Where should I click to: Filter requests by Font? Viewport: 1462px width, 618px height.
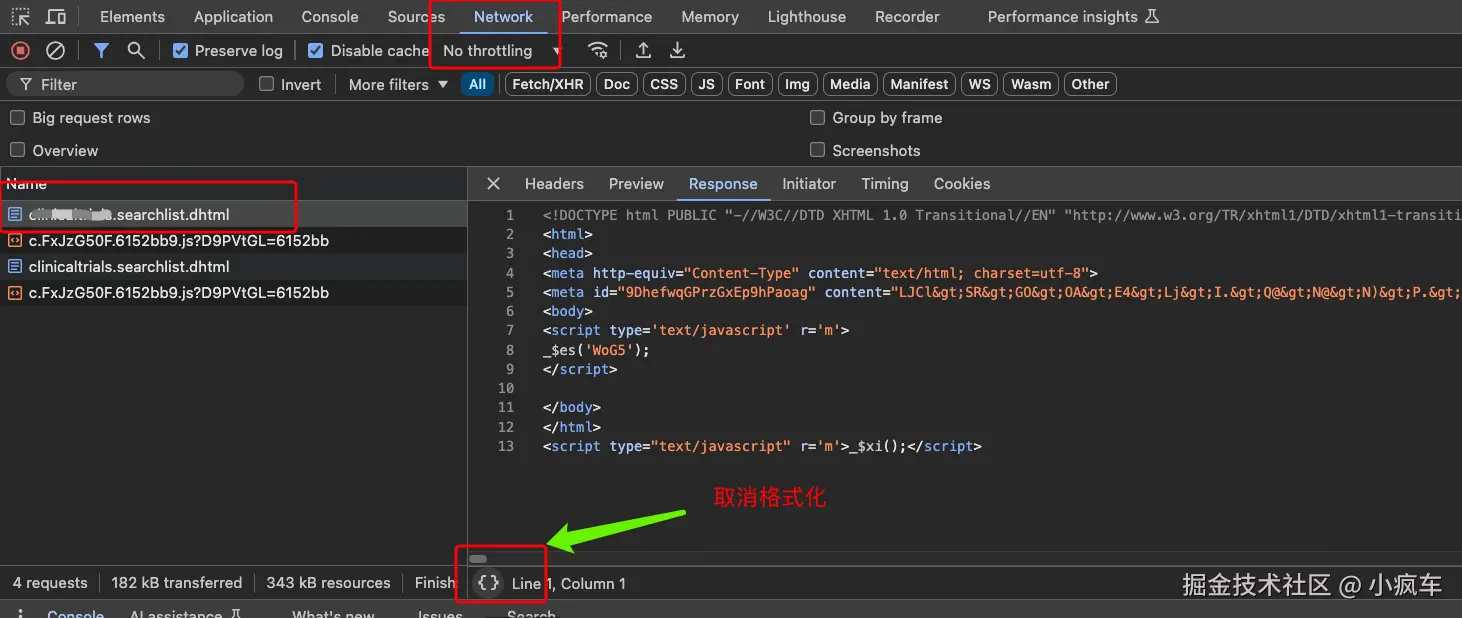(750, 84)
